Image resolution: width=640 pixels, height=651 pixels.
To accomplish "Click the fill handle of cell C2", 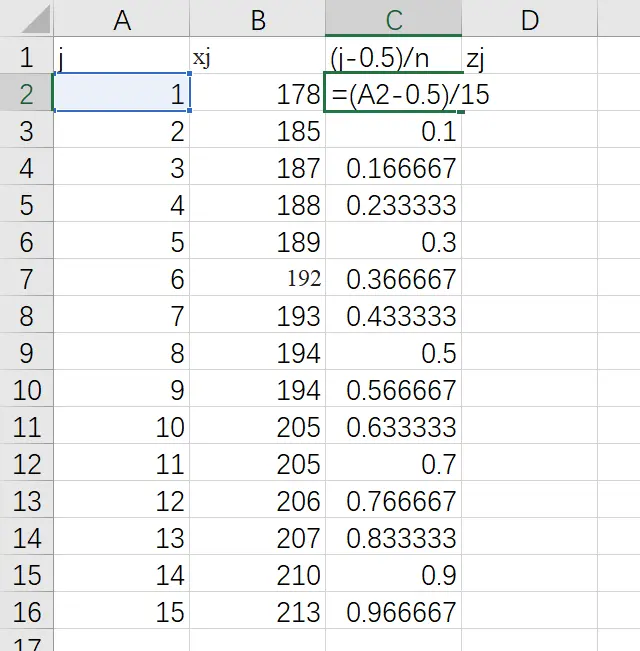I will pos(461,111).
